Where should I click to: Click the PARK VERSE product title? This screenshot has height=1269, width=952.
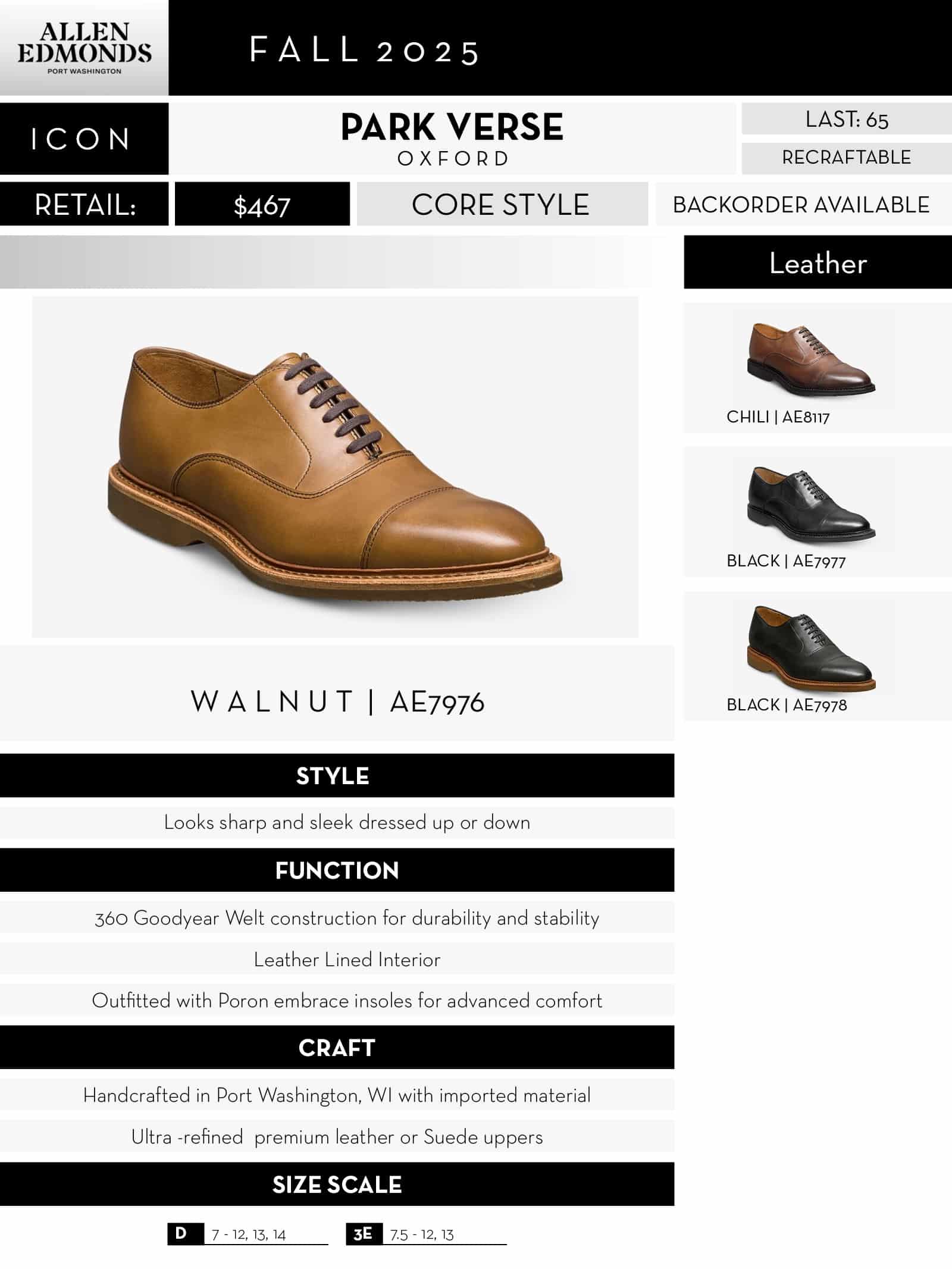tap(452, 127)
